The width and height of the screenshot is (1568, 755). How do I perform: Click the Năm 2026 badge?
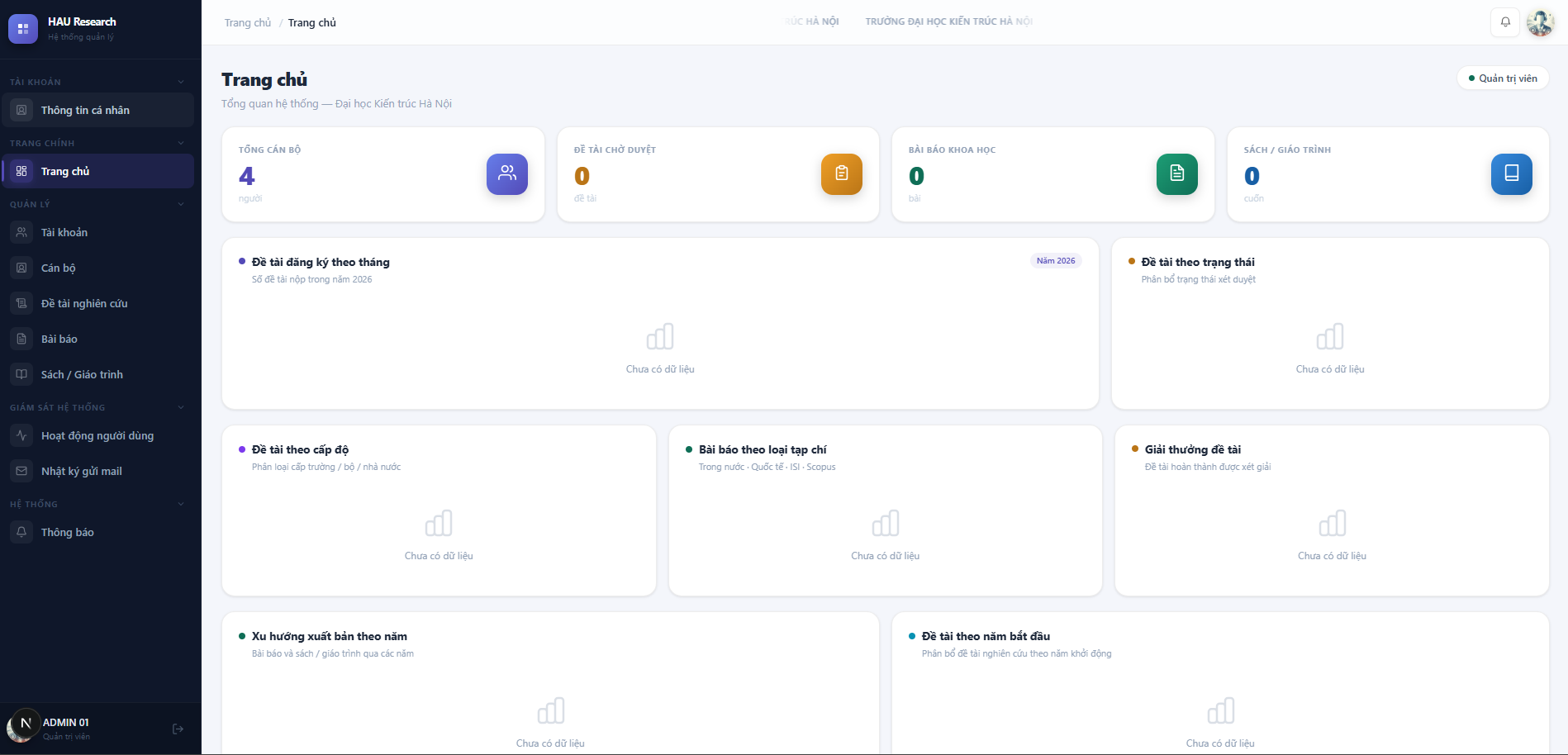tap(1056, 260)
